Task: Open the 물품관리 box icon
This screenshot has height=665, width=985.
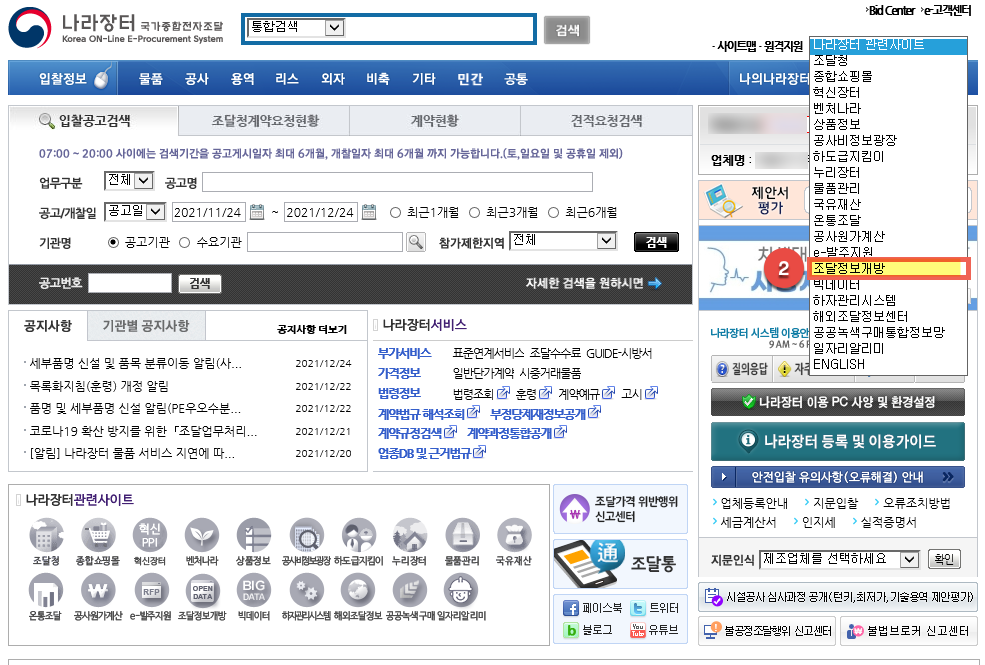Action: [x=462, y=535]
